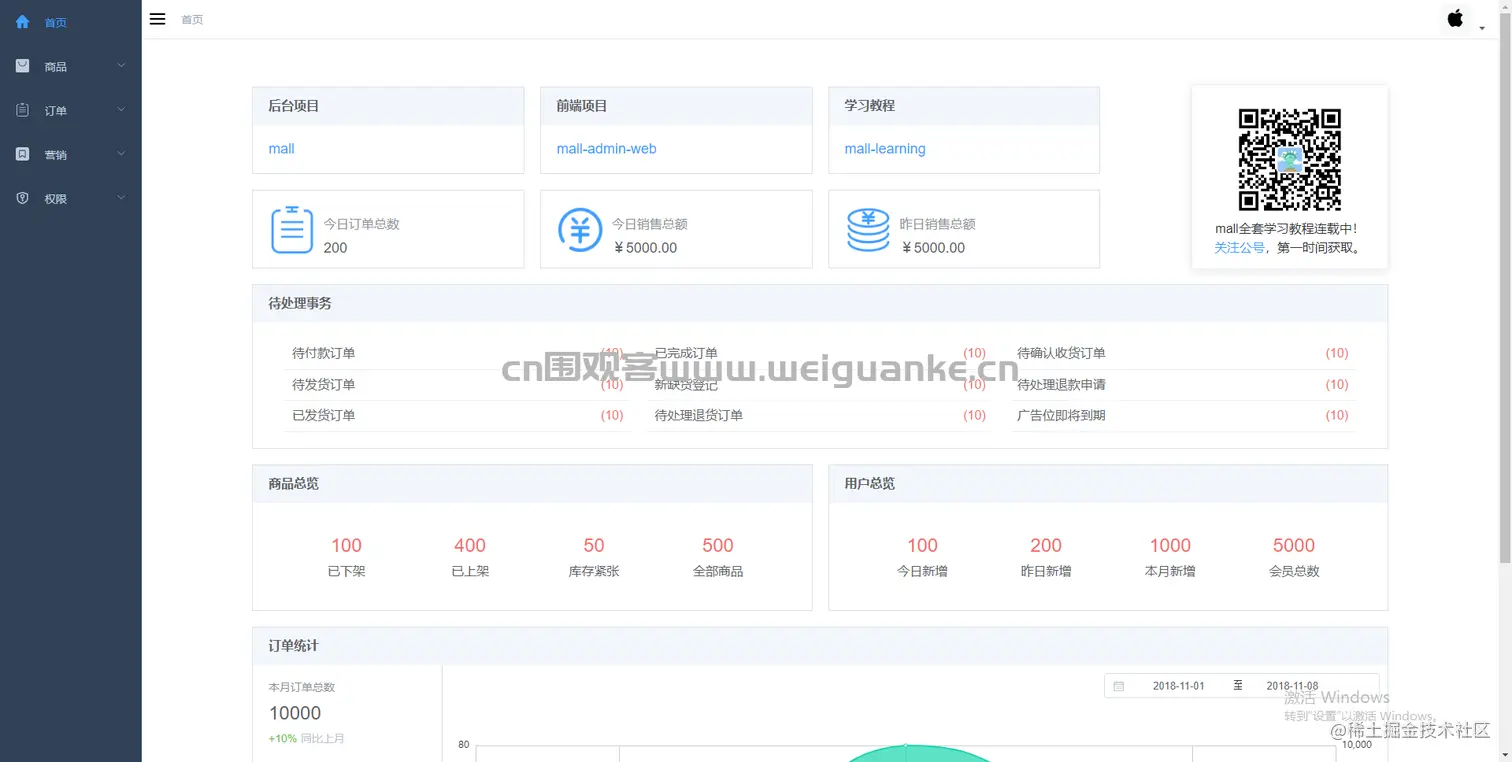Click the 今日销售总额 yen circle icon

(x=580, y=229)
